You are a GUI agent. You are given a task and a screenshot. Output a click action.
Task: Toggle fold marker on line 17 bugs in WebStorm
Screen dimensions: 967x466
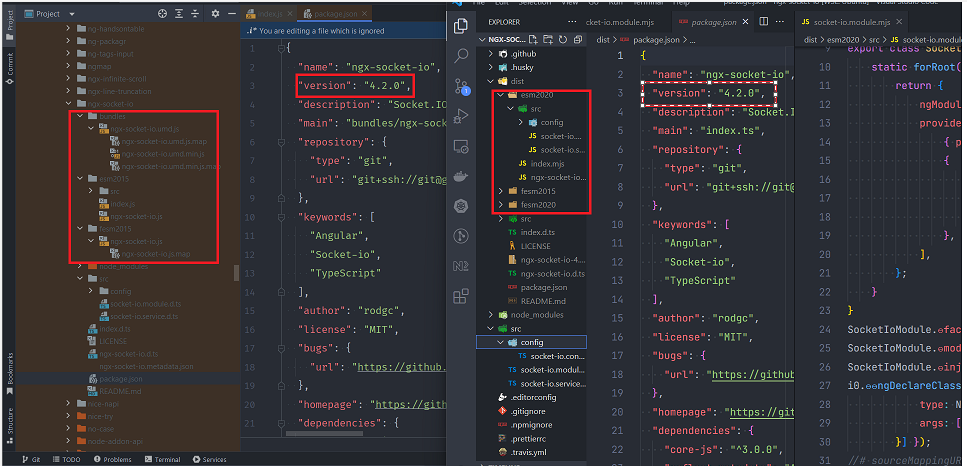(282, 348)
